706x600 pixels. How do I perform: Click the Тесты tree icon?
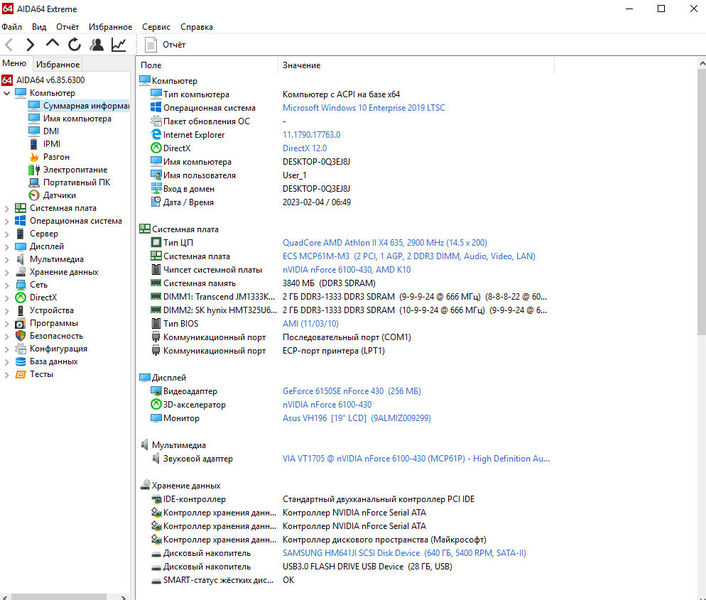click(20, 374)
